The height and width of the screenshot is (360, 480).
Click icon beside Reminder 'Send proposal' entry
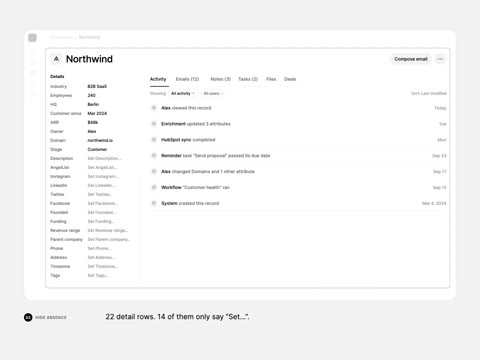[154, 155]
